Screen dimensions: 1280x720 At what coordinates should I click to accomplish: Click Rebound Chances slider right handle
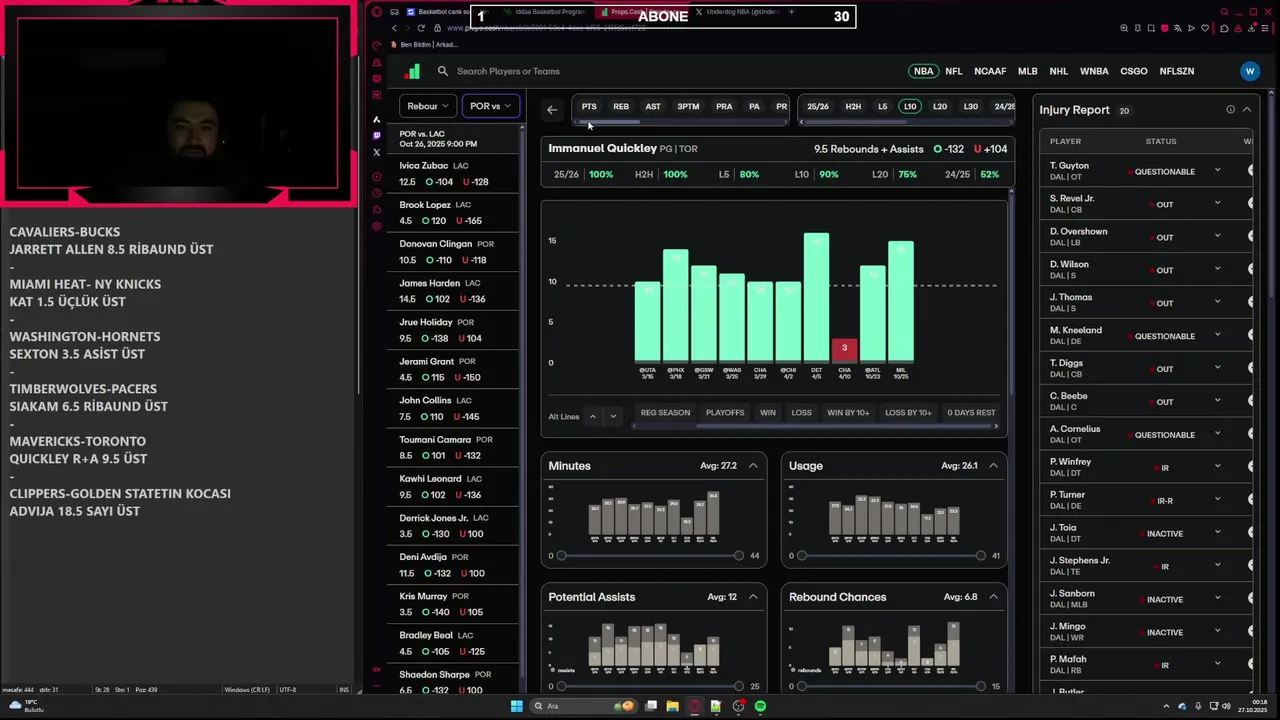(x=980, y=686)
